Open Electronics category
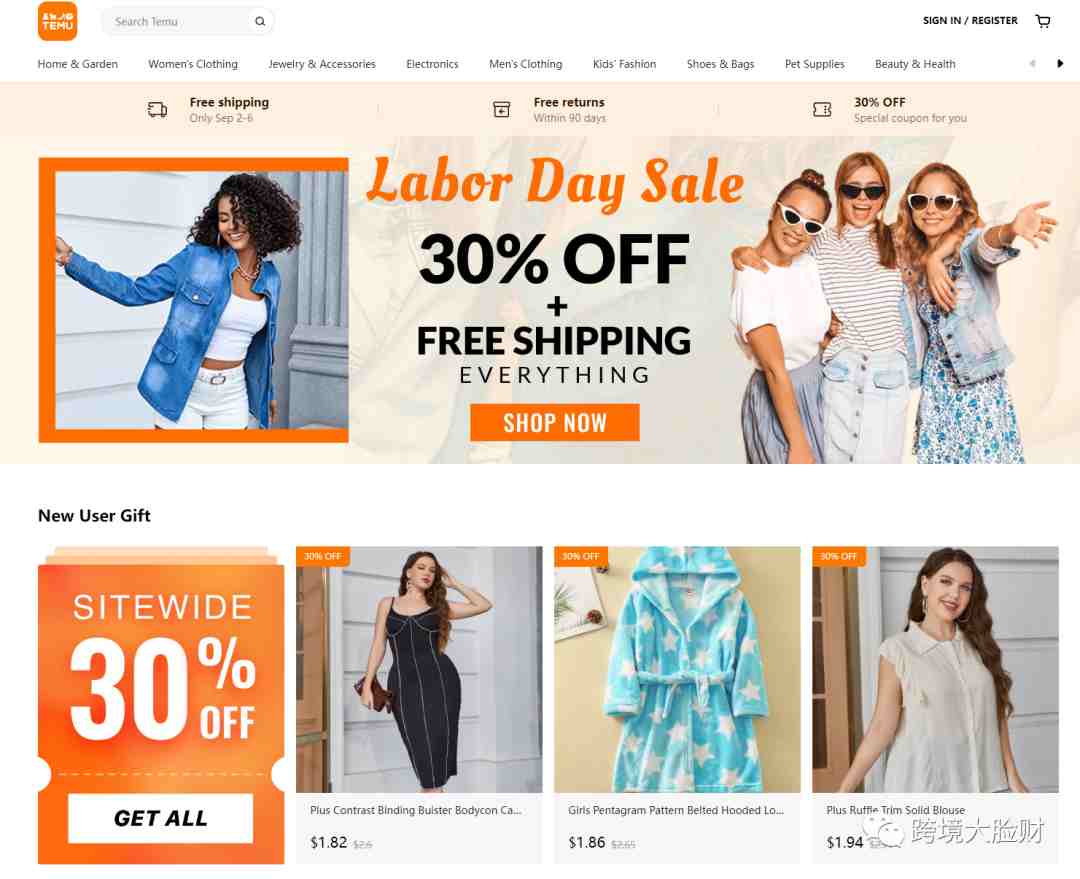The width and height of the screenshot is (1080, 879). point(432,64)
